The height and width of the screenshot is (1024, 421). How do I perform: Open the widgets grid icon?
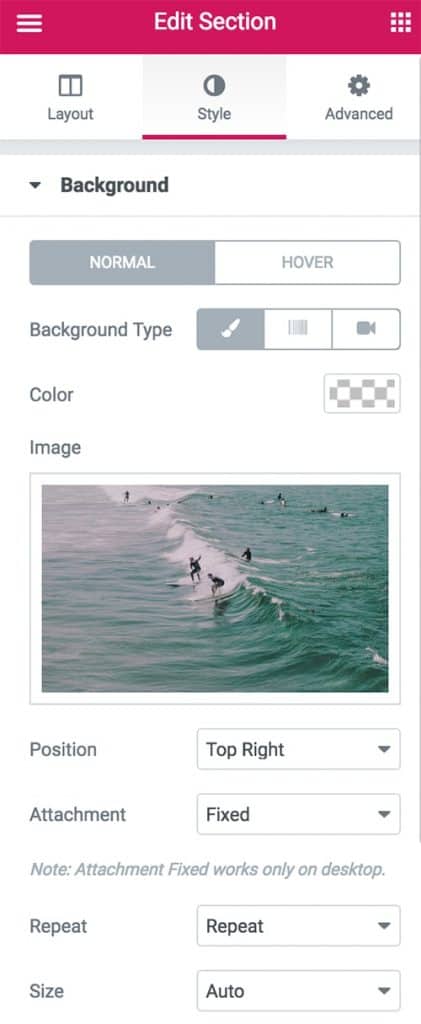coord(400,22)
